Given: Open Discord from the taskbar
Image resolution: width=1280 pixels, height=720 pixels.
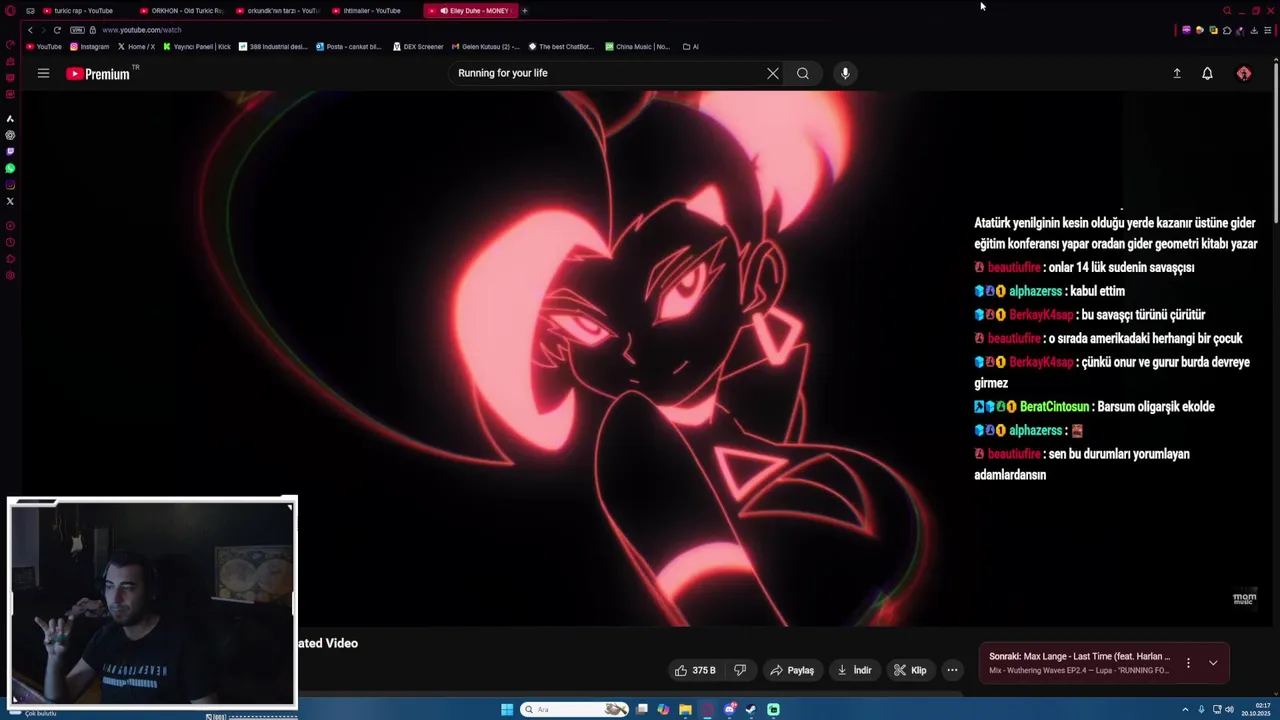Looking at the screenshot, I should [x=729, y=710].
